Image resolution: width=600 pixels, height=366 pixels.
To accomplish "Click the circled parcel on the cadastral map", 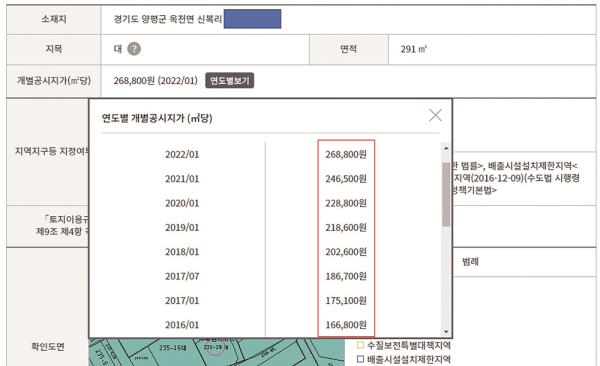I will [x=215, y=348].
